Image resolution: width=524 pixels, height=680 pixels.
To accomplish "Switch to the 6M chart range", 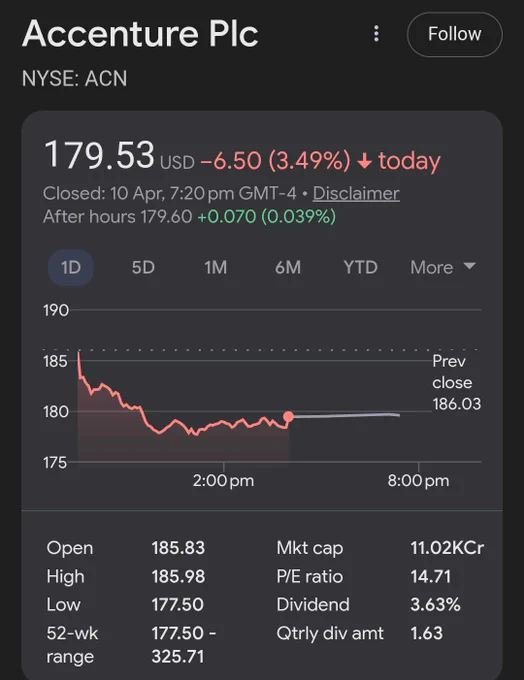I will 288,267.
